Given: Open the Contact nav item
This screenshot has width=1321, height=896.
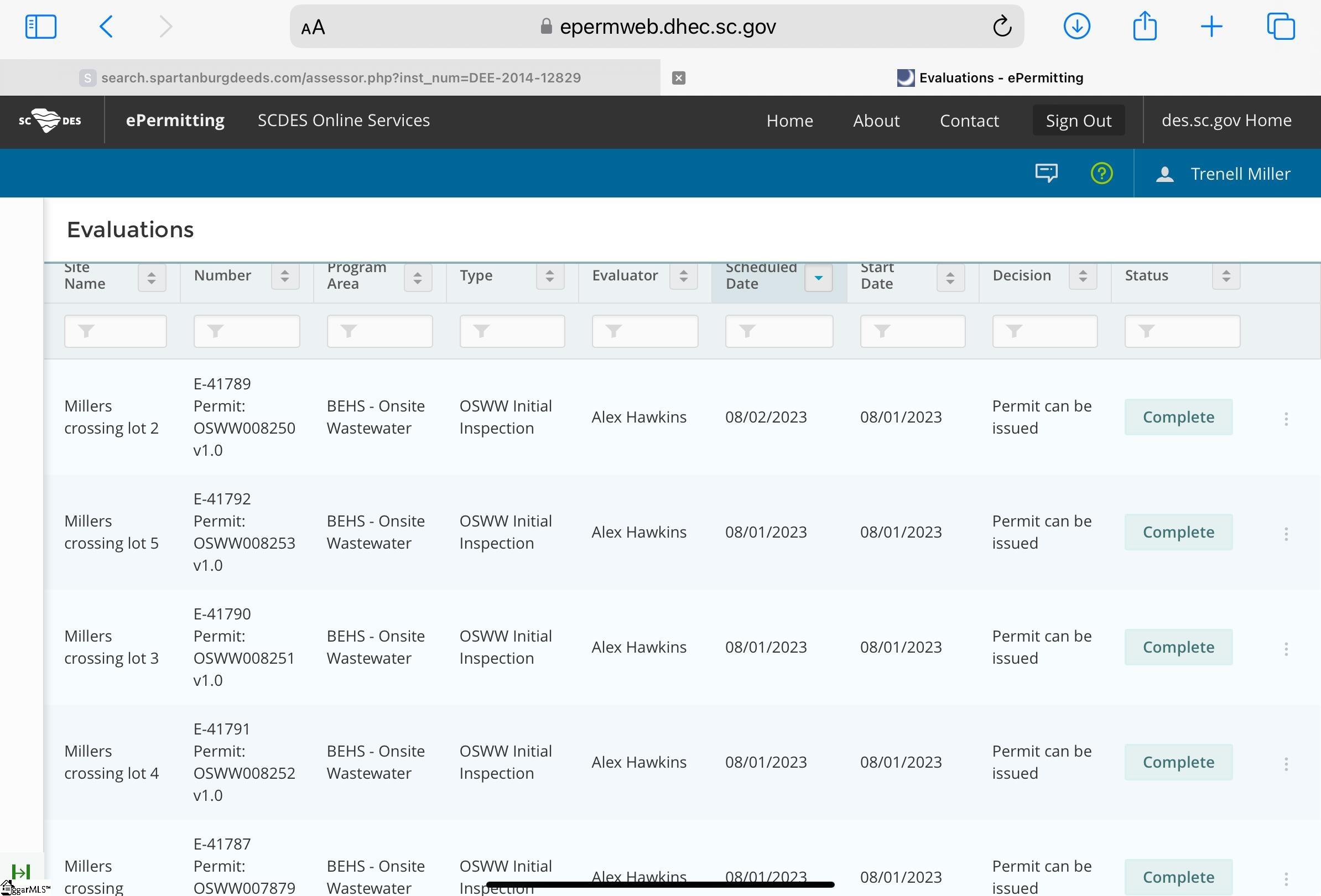Looking at the screenshot, I should point(969,121).
